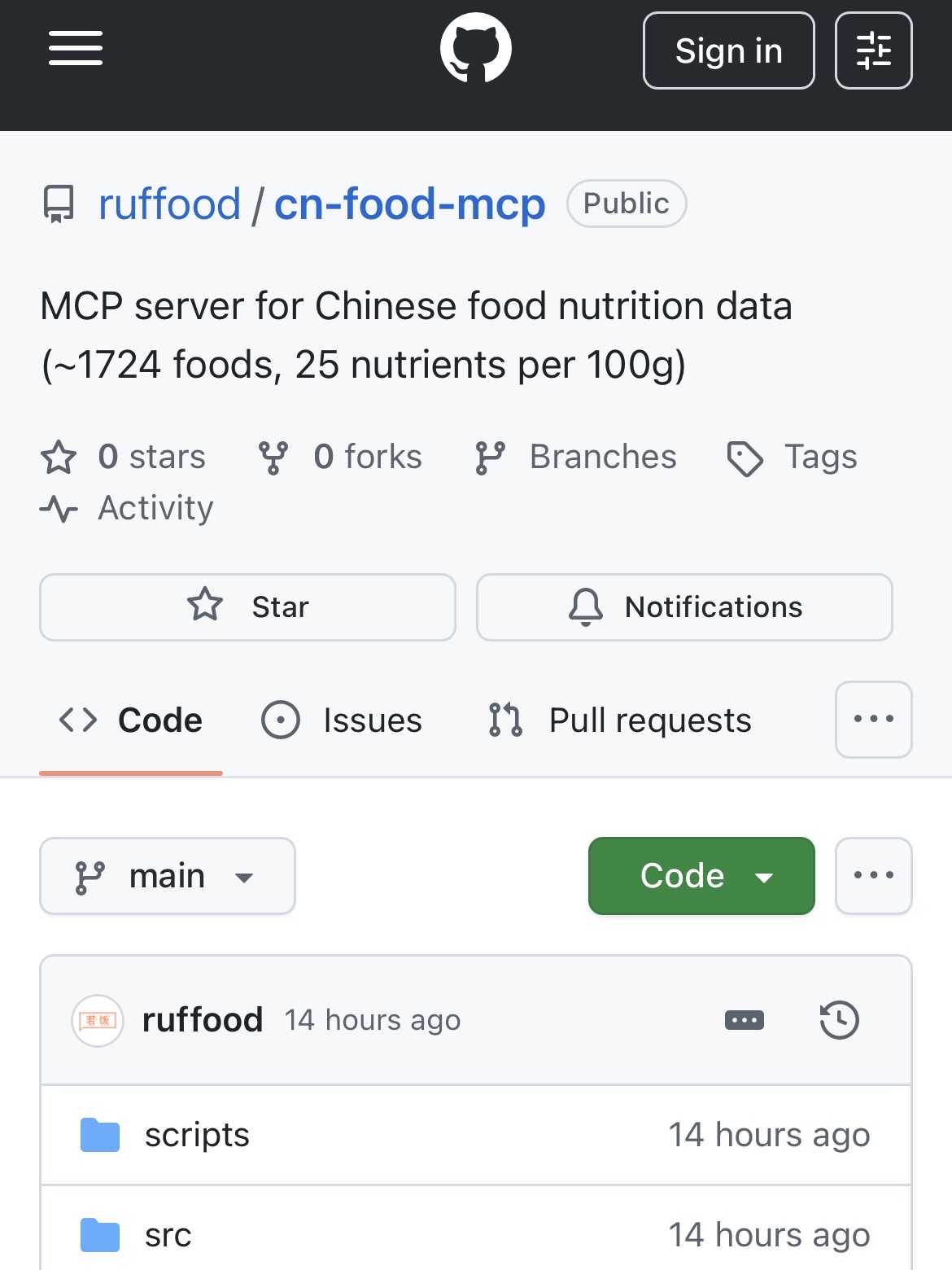Open the hamburger navigation menu
The width and height of the screenshot is (952, 1270).
coord(76,49)
